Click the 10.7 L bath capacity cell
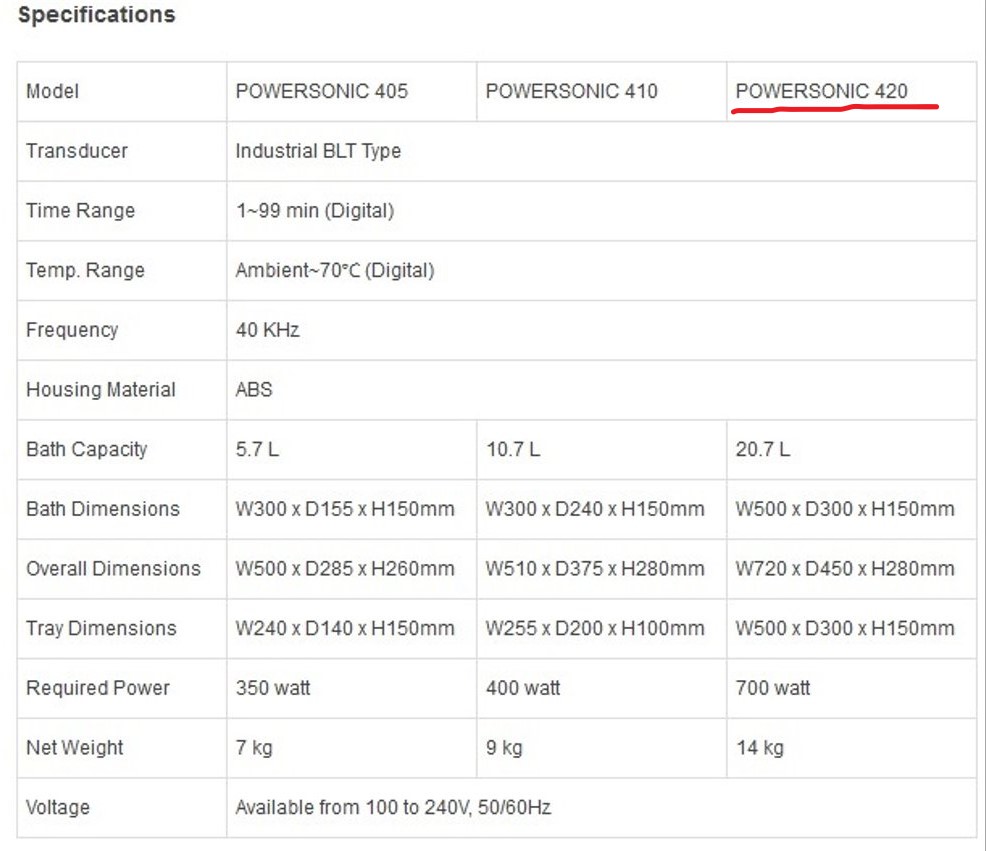Image resolution: width=986 pixels, height=851 pixels. point(512,450)
